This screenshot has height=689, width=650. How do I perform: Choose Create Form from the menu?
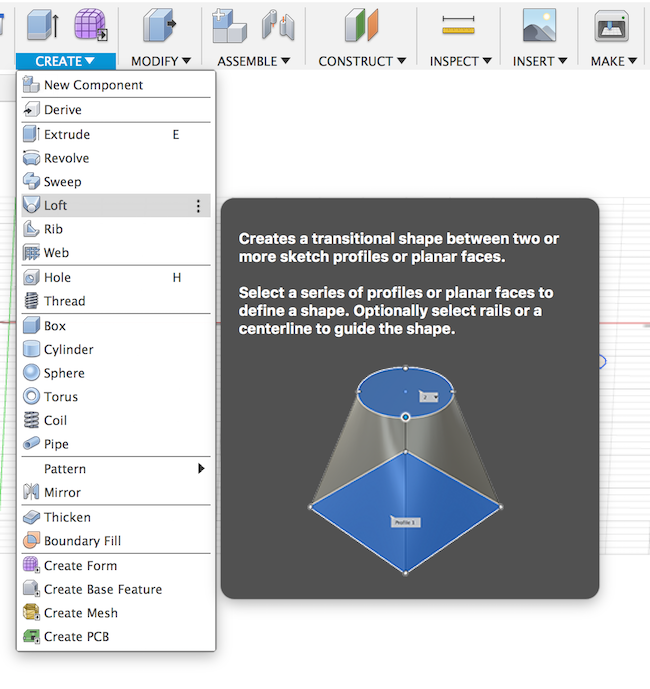pos(116,566)
